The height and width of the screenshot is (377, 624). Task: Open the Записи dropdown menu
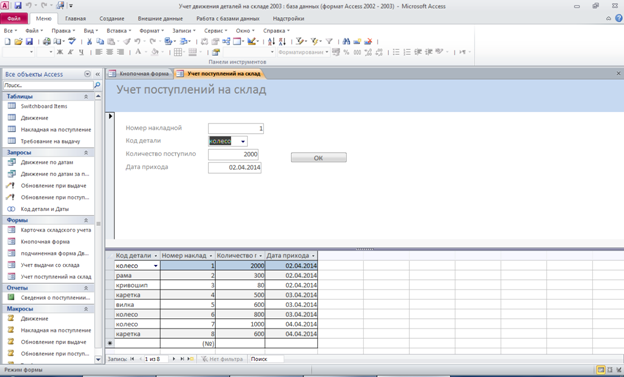[183, 30]
